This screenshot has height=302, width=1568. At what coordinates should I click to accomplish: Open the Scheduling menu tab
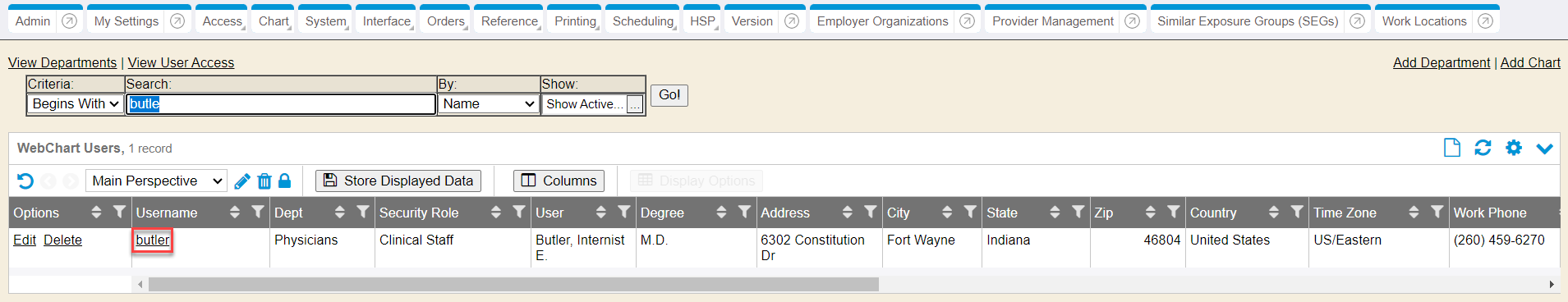click(643, 21)
